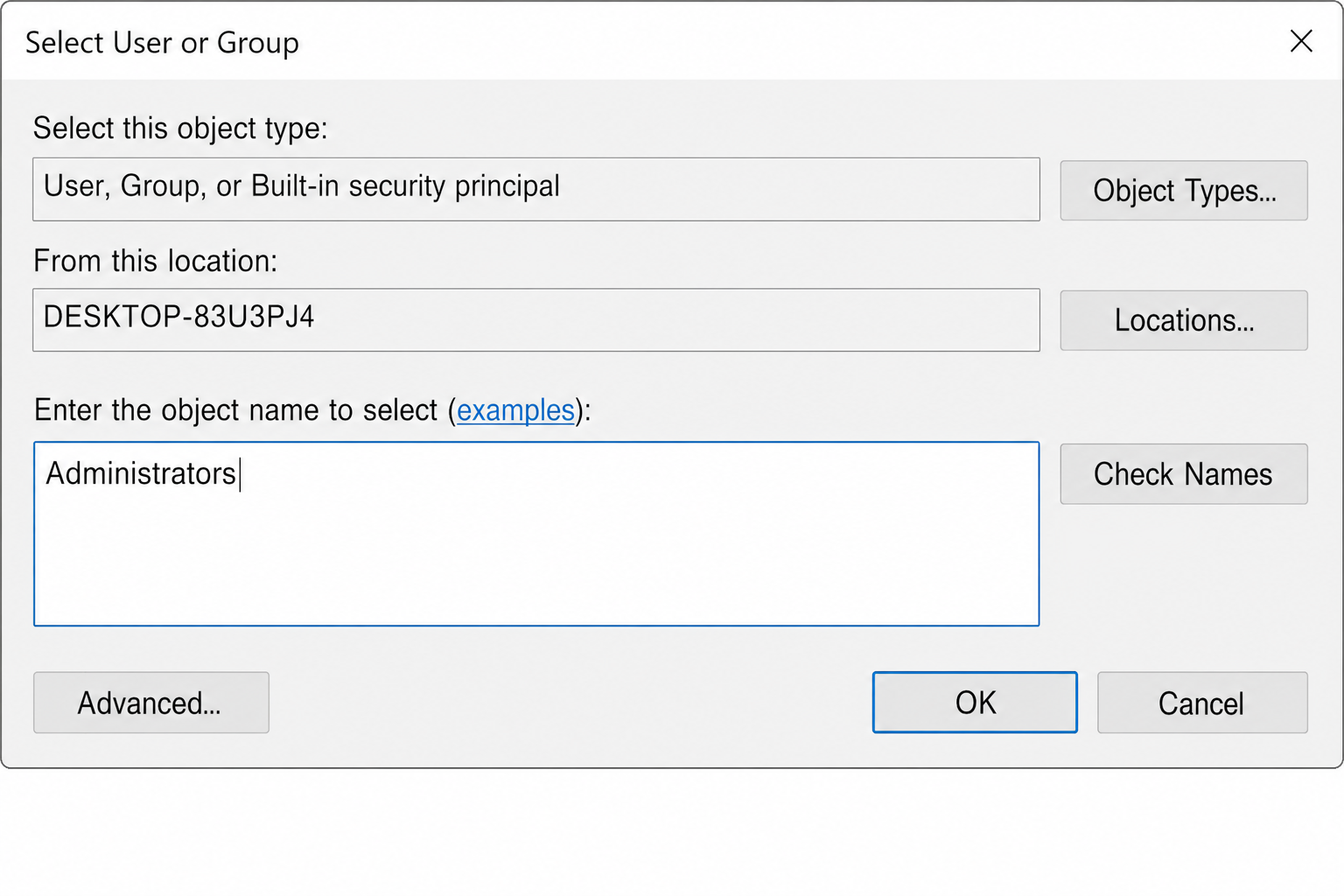
Task: Select the "Enter the object name to select" label
Action: coord(235,409)
